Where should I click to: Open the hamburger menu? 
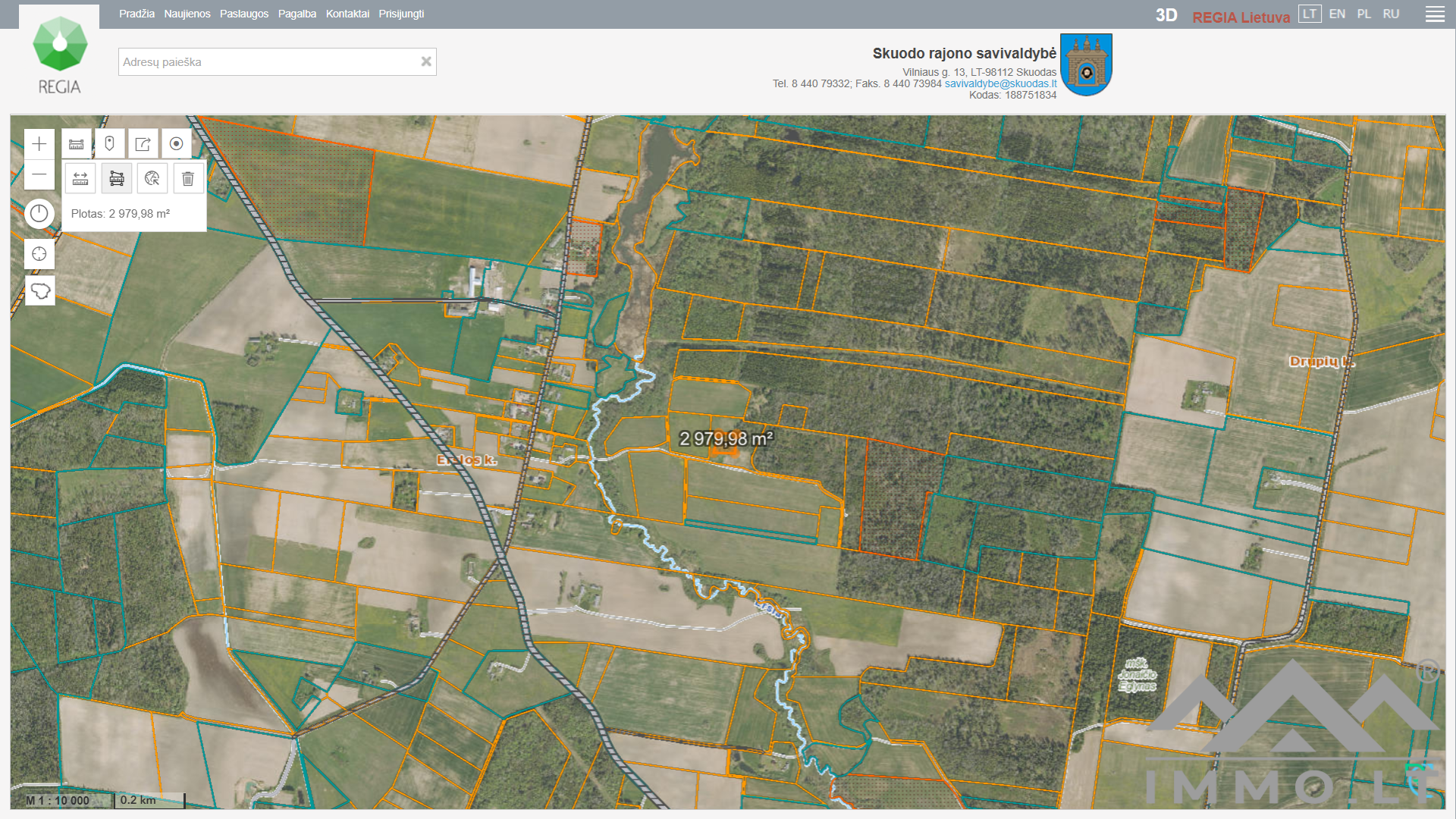click(1435, 14)
